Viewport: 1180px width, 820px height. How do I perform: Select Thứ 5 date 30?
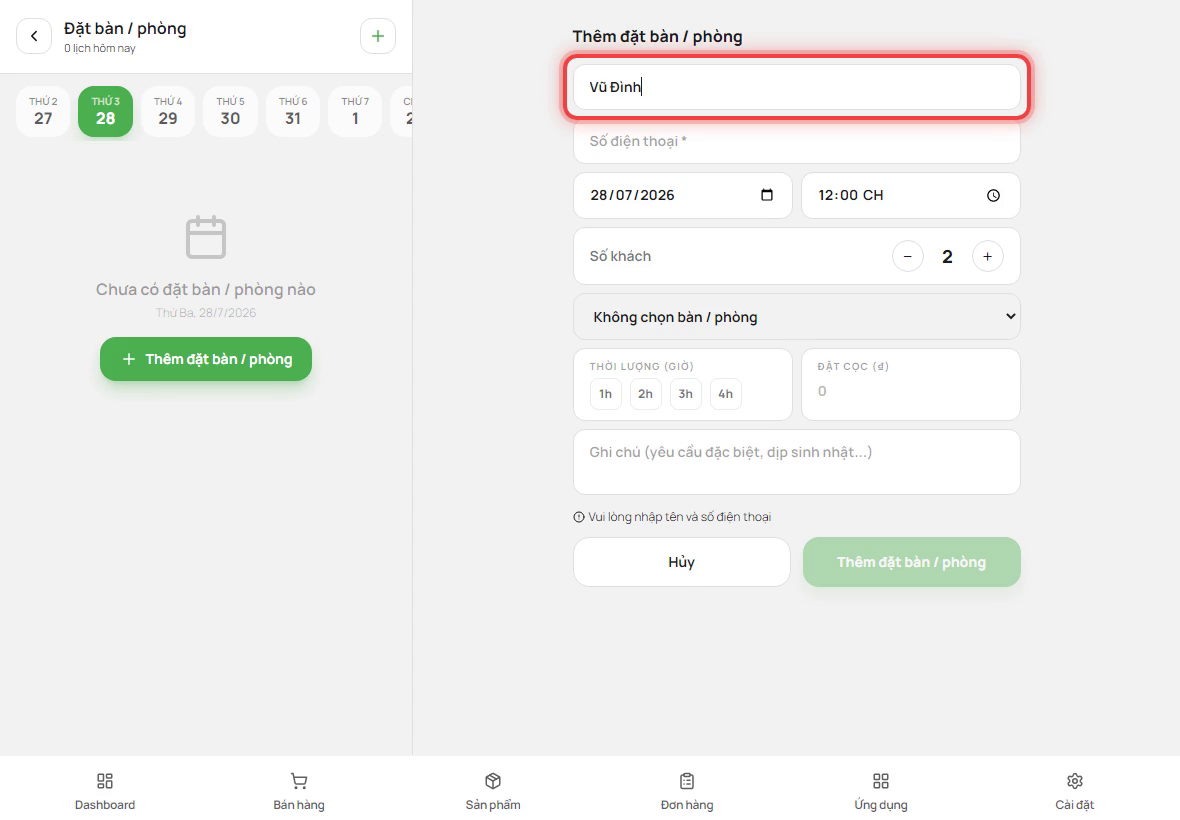pos(230,111)
